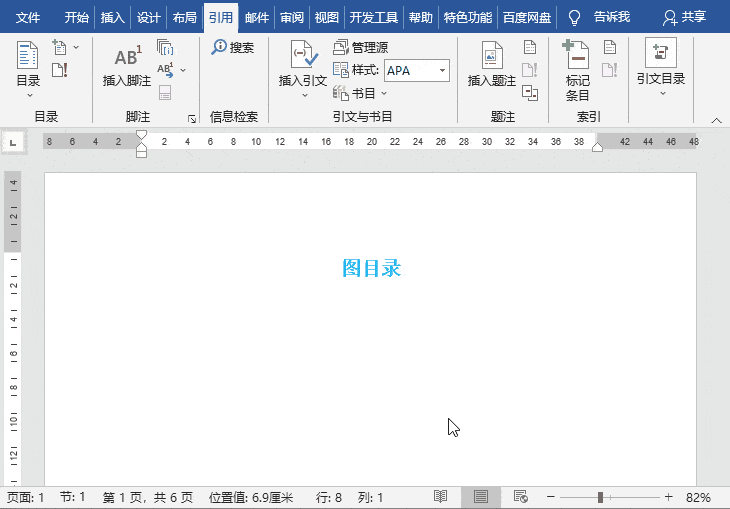Image resolution: width=730 pixels, height=509 pixels.
Task: Click Update Table icon in 目录 group
Action: [60, 70]
